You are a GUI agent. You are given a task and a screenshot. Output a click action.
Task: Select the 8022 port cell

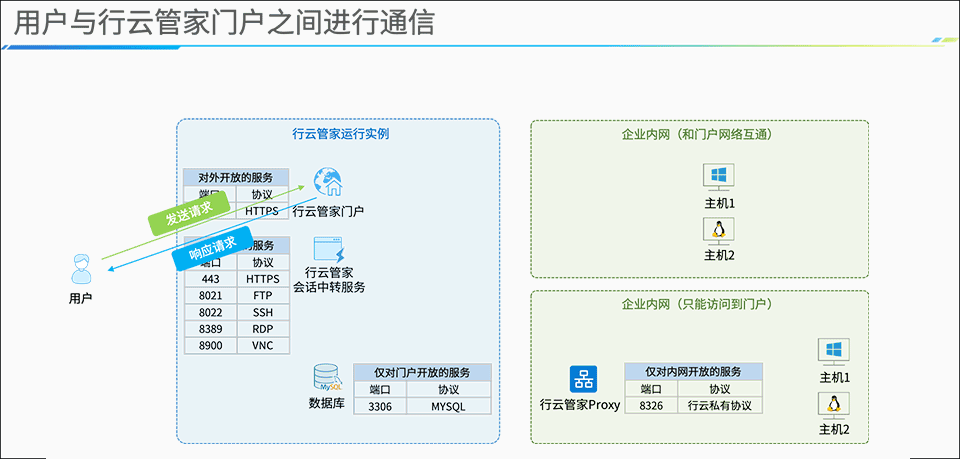(210, 312)
